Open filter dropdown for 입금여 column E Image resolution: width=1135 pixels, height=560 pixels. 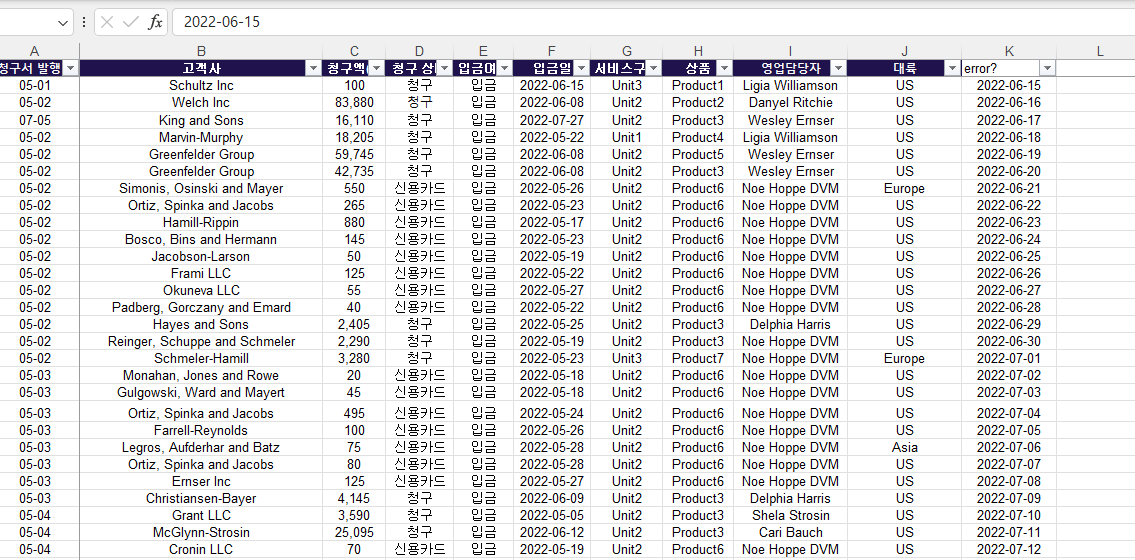[x=505, y=68]
